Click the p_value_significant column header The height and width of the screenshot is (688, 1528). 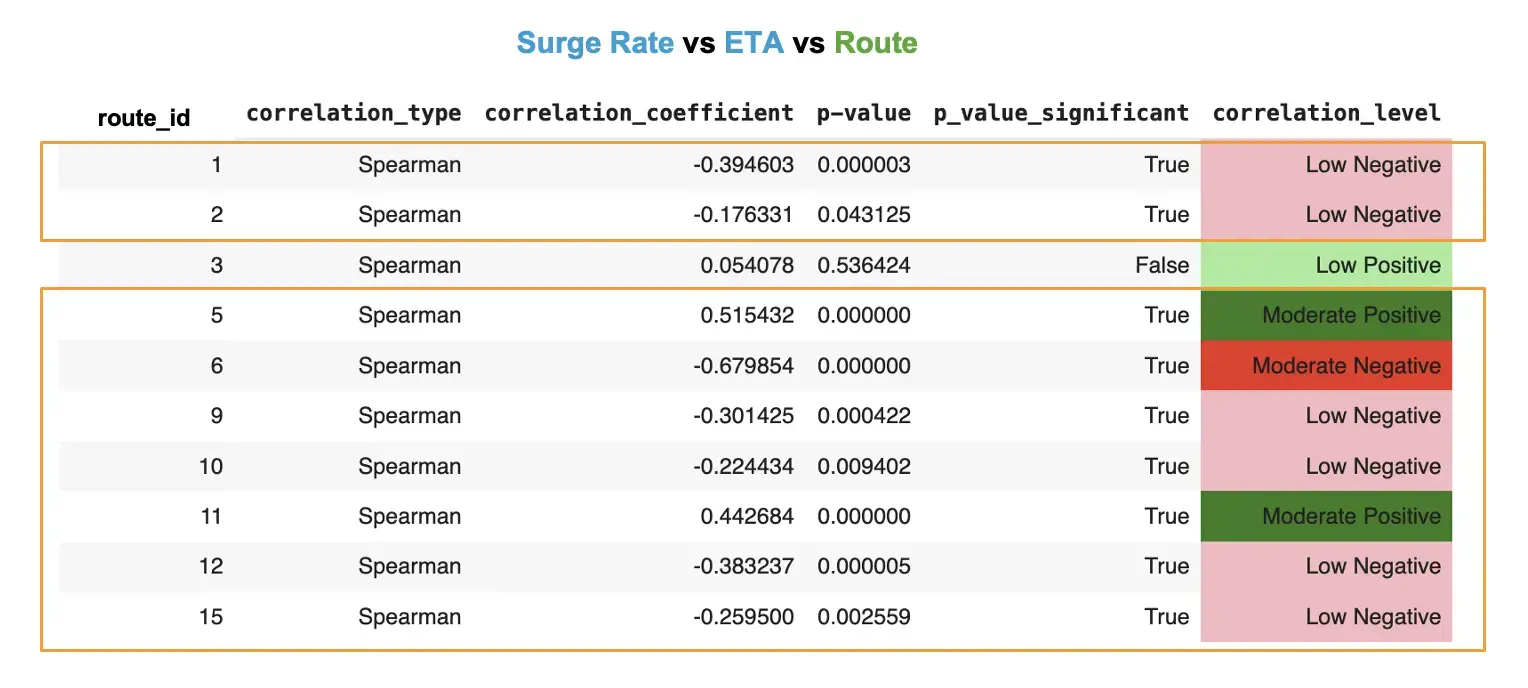pyautogui.click(x=1062, y=113)
